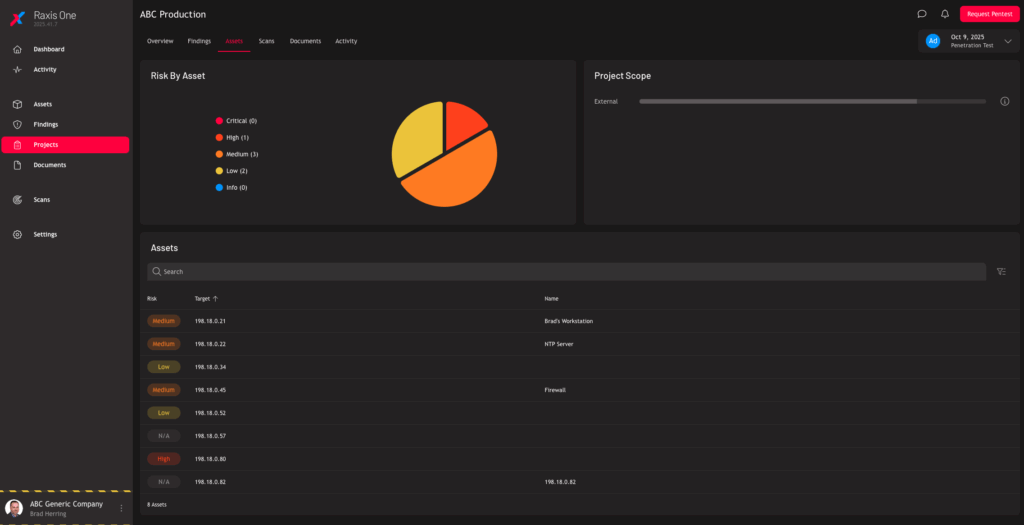Open Dashboard from the sidebar
Image resolution: width=1024 pixels, height=525 pixels.
coord(48,49)
